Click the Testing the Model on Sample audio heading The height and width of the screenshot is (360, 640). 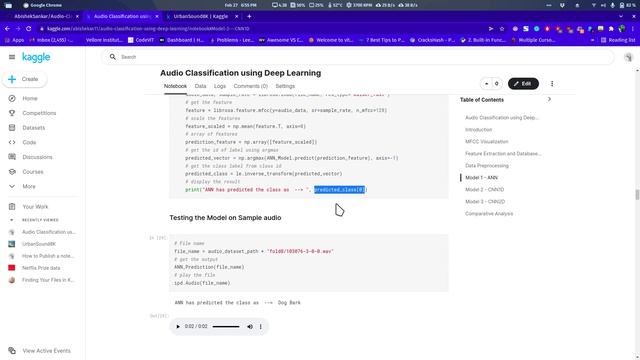click(225, 218)
